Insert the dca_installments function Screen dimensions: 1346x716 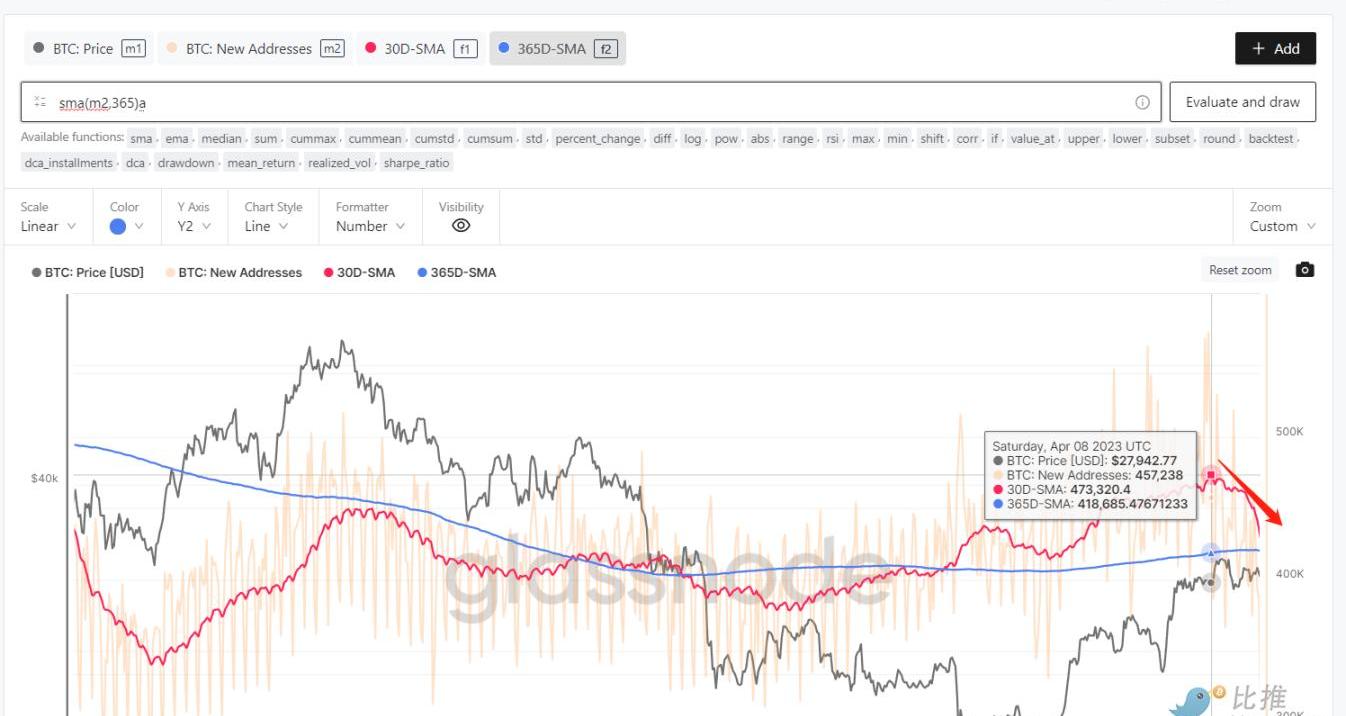click(68, 163)
